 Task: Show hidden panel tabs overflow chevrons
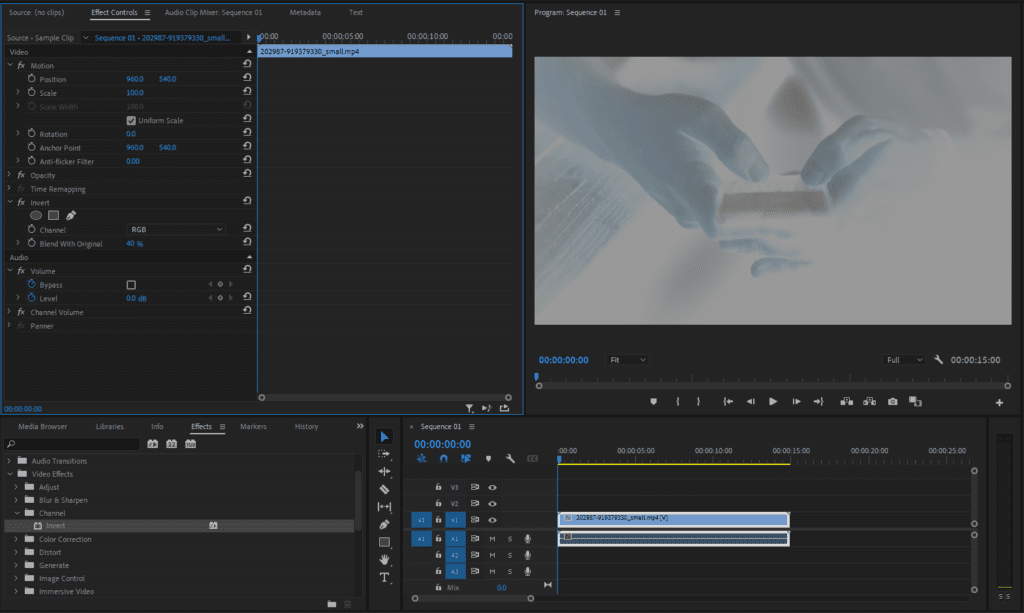pyautogui.click(x=360, y=426)
